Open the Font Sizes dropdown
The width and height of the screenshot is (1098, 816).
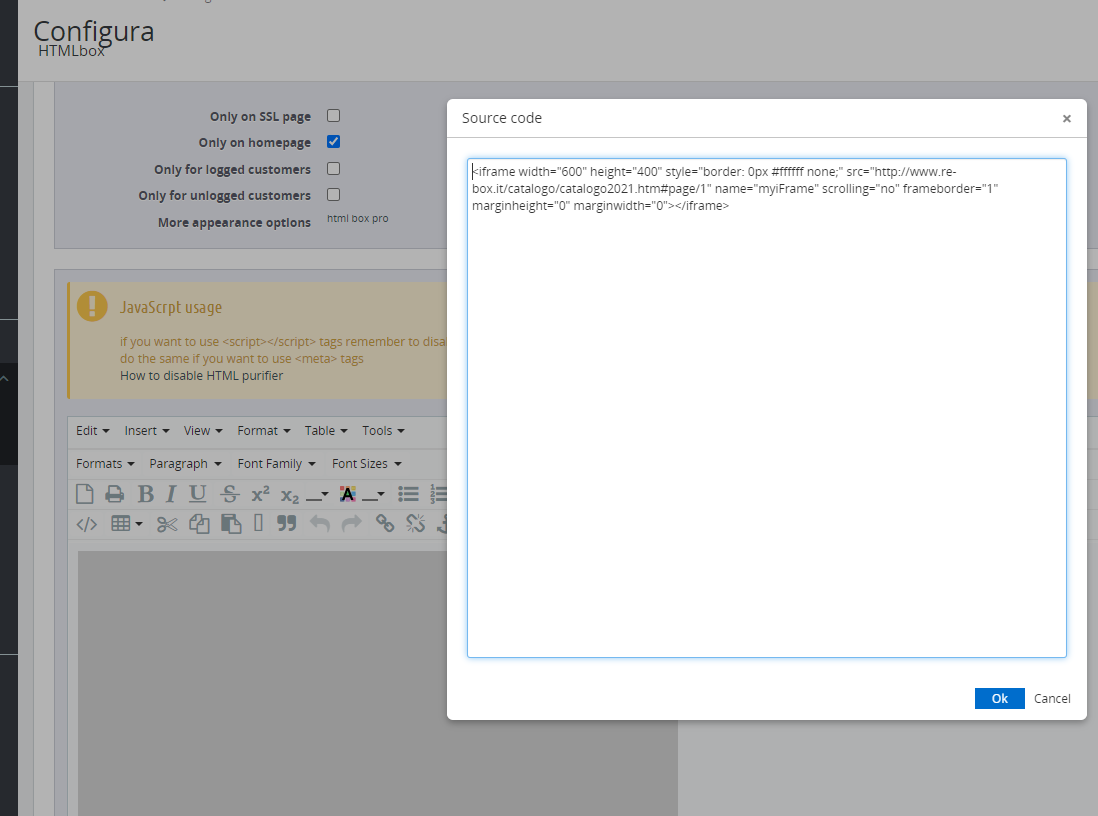click(x=367, y=464)
